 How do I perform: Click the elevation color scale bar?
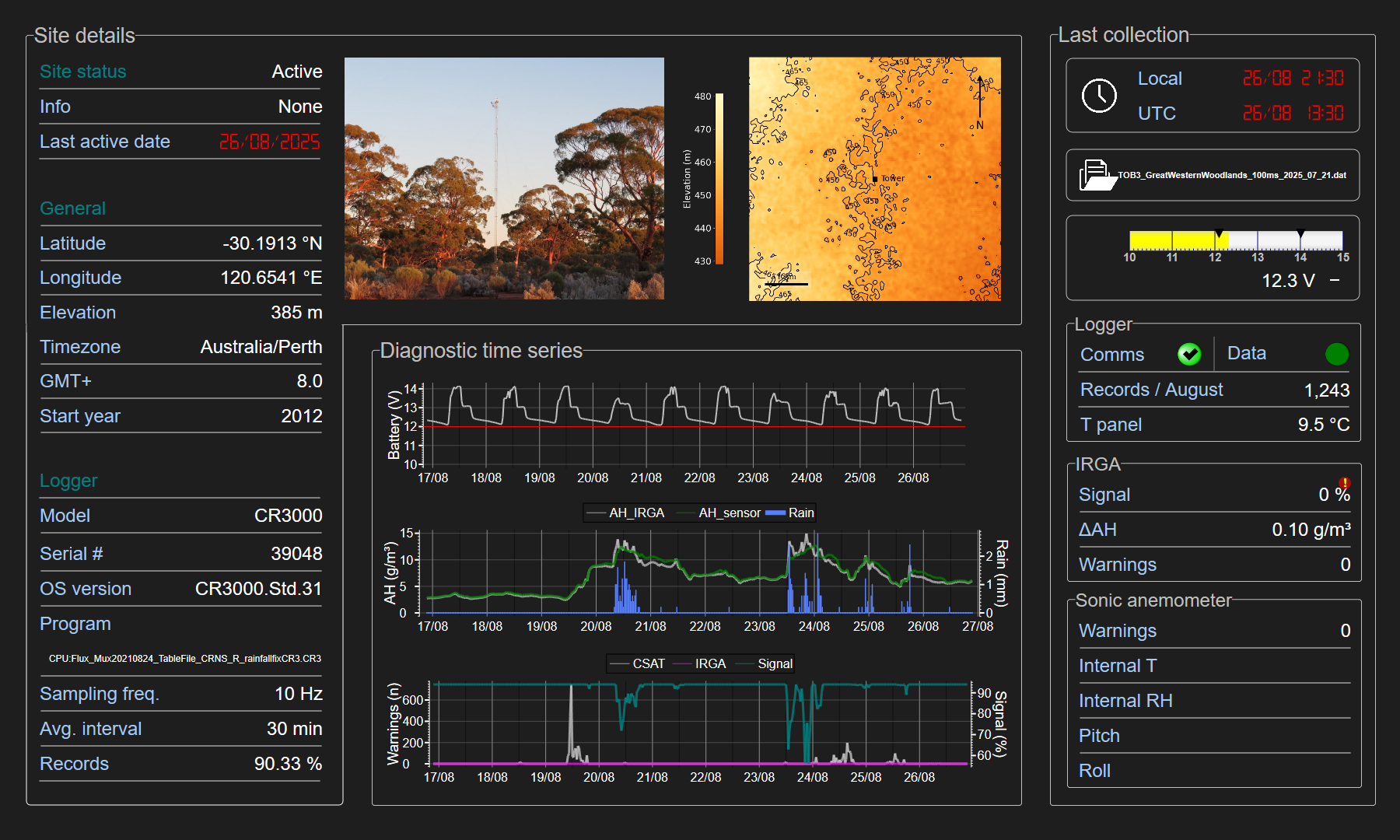pyautogui.click(x=719, y=179)
